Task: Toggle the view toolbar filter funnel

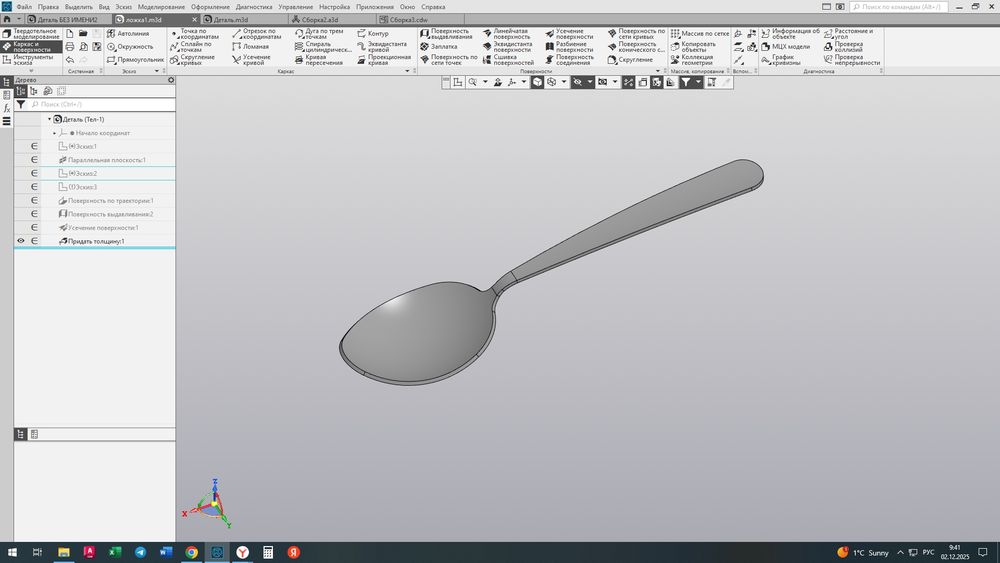Action: point(686,82)
